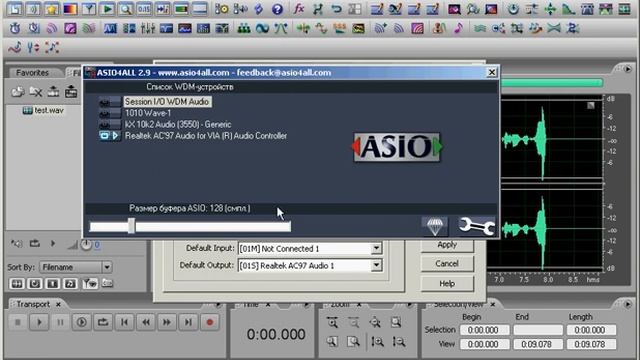Toggle the loop play button under Files list
Viewport: 640px width, 360px height.
click(35, 244)
